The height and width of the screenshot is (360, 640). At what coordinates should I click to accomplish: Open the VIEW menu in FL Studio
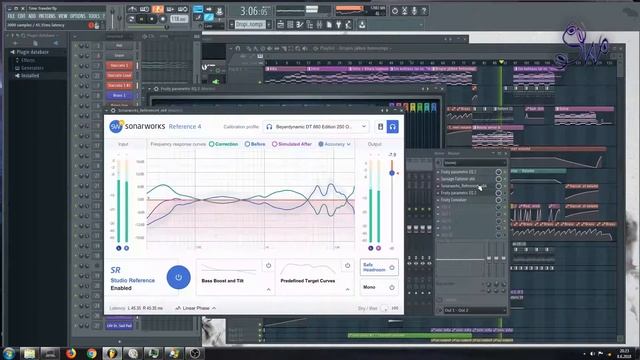(62, 16)
